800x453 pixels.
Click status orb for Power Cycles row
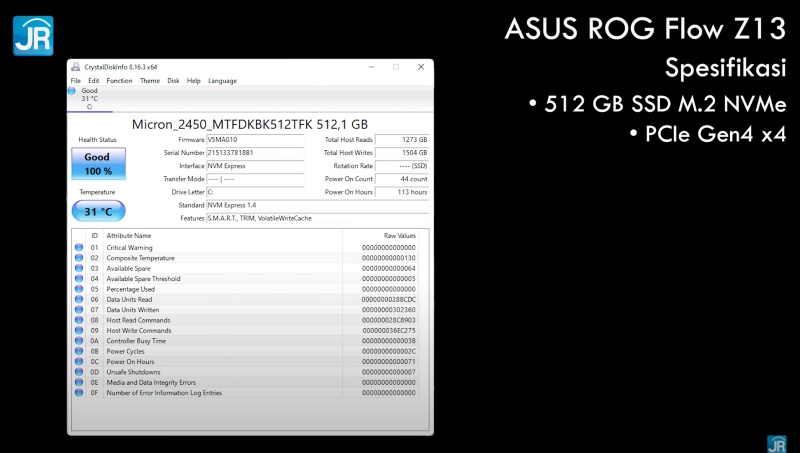[x=79, y=351]
